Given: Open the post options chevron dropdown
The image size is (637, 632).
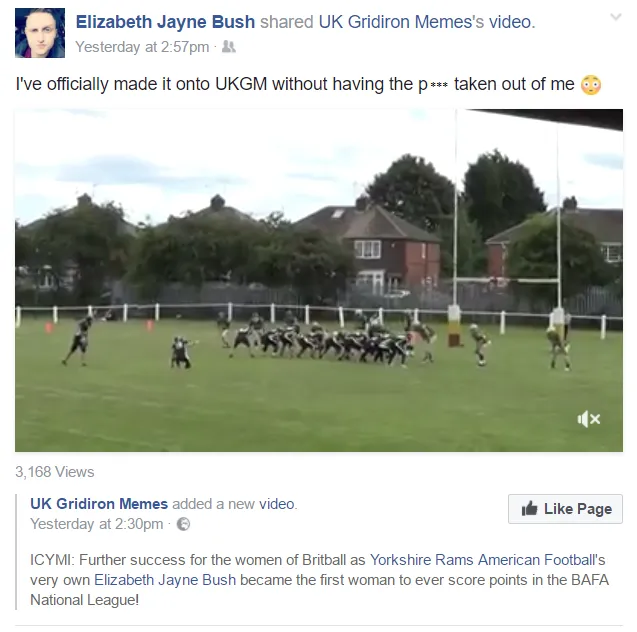Looking at the screenshot, I should coord(615,17).
